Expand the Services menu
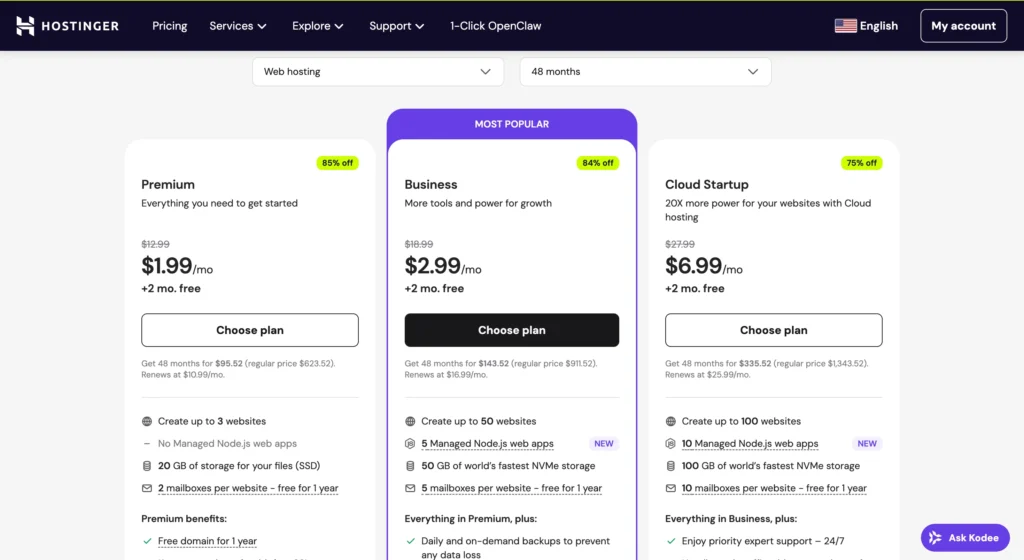 (238, 26)
